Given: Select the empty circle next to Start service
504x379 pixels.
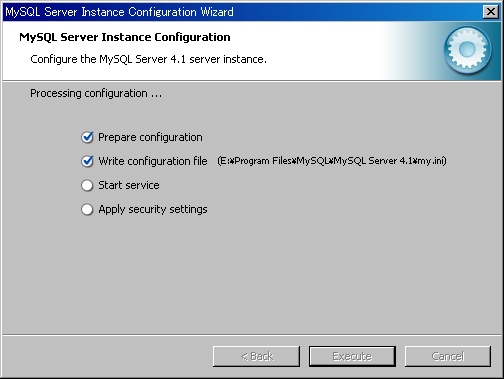Looking at the screenshot, I should click(87, 185).
